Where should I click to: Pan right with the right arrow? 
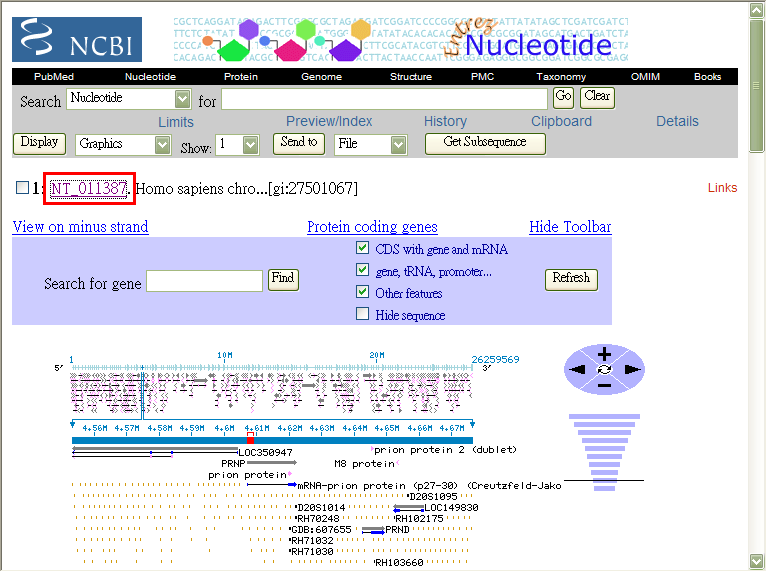coord(631,370)
